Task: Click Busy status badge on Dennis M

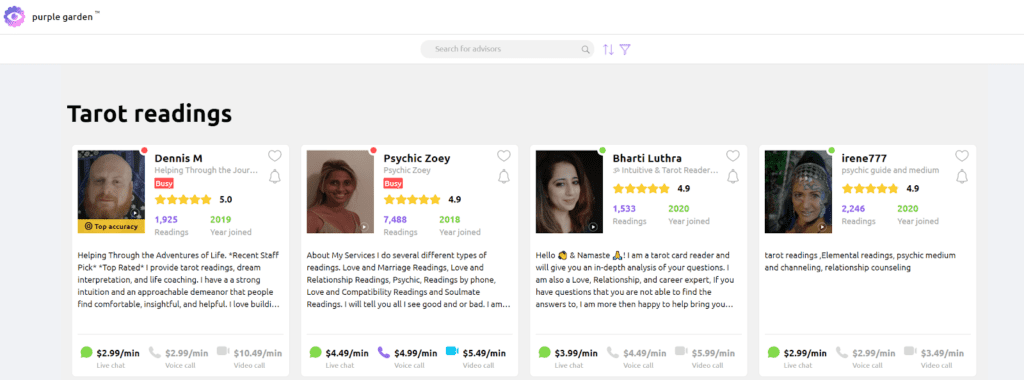Action: (x=164, y=183)
